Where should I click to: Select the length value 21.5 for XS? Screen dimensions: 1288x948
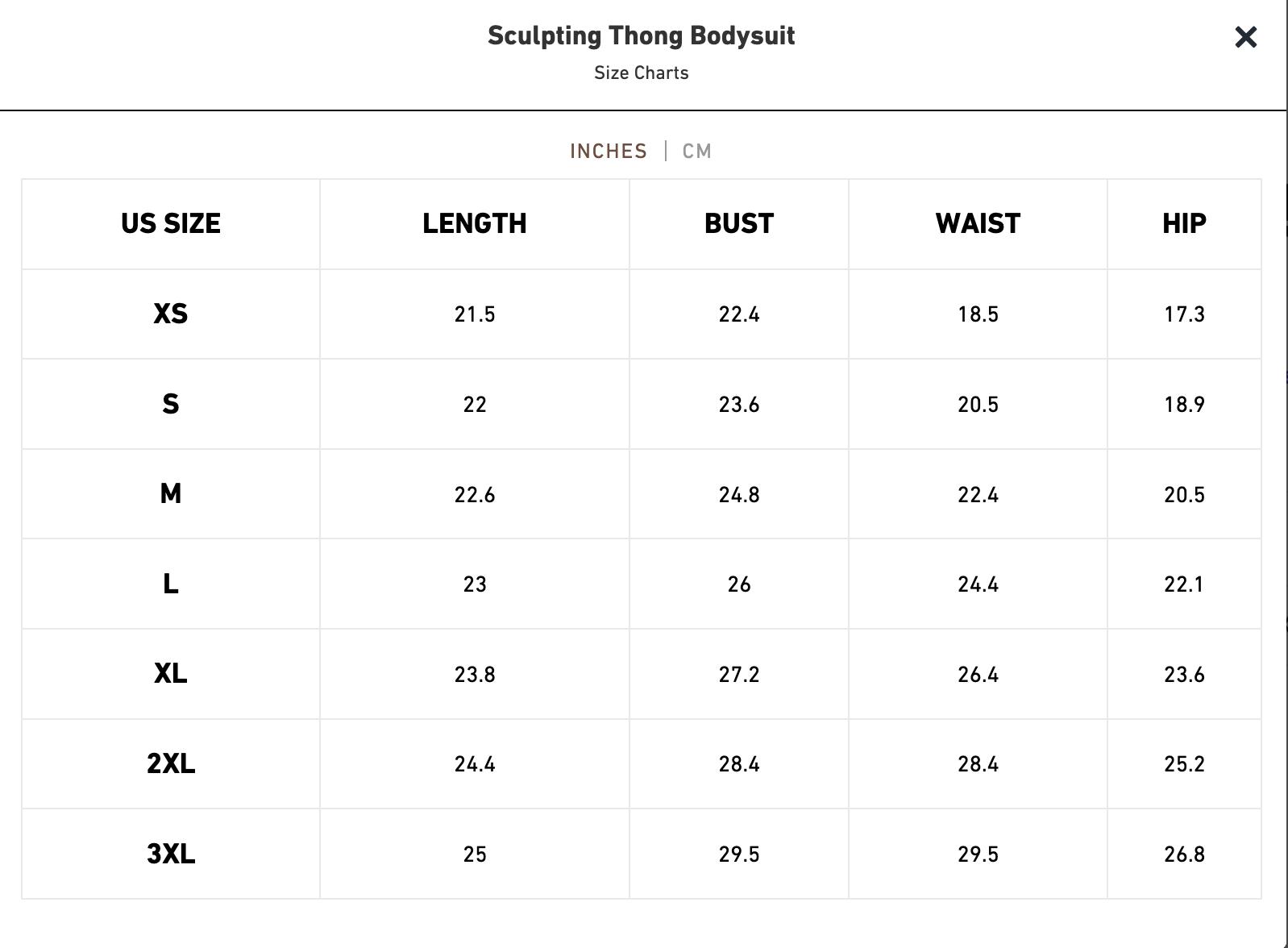[475, 314]
